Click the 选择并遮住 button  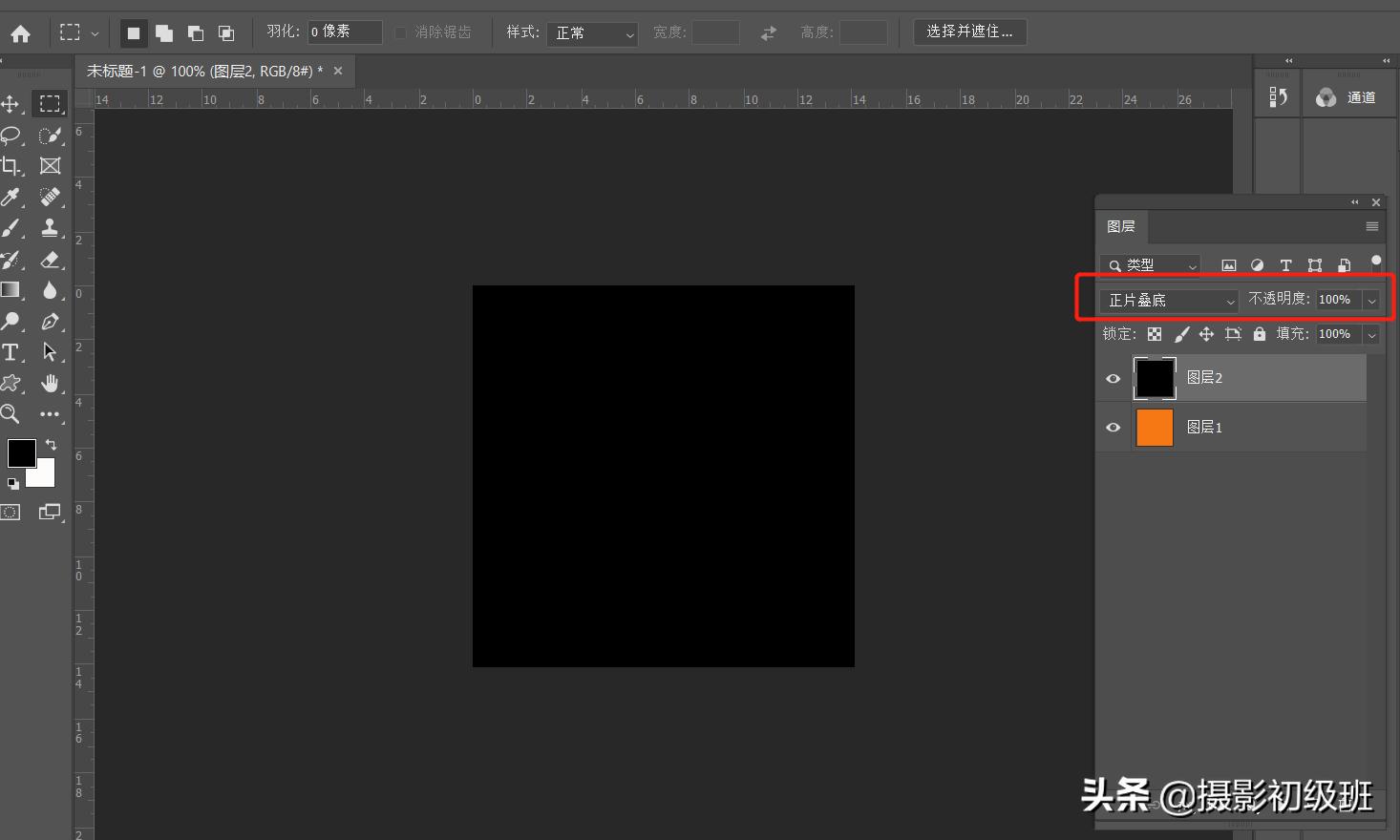tap(969, 31)
